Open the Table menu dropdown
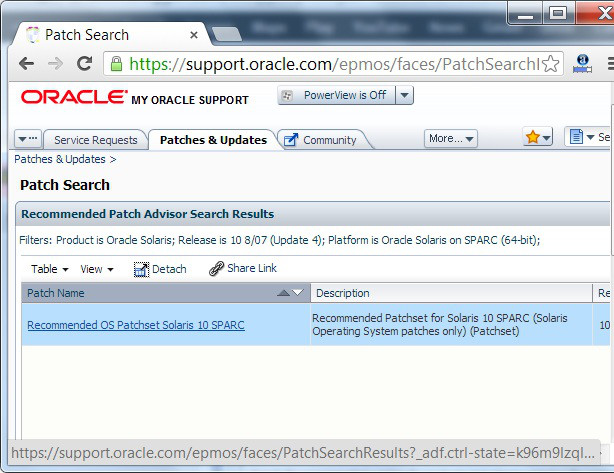 click(x=49, y=269)
